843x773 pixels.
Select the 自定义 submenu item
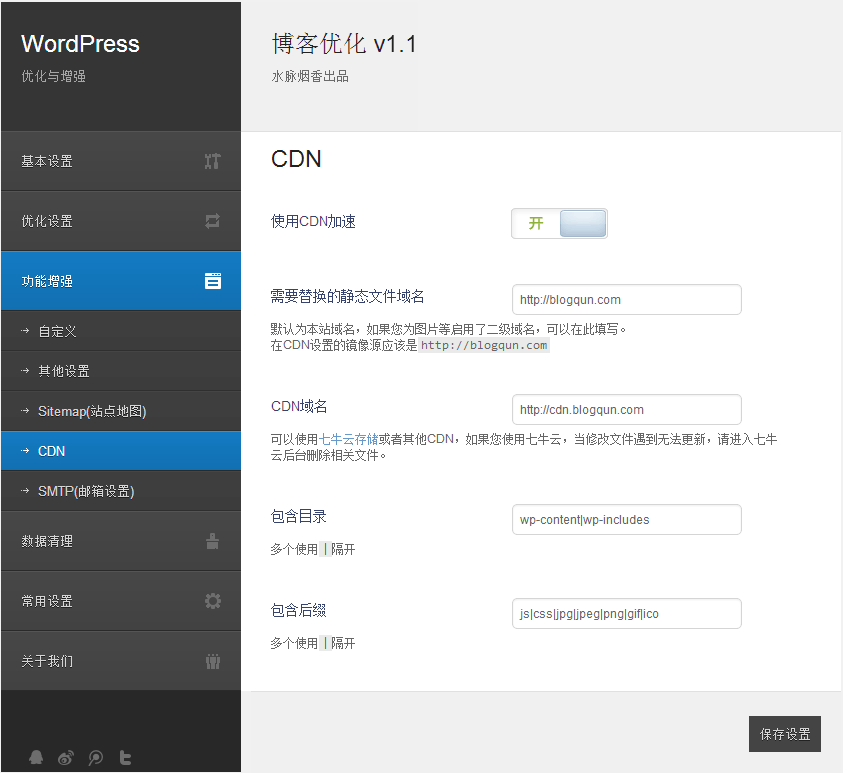[121, 331]
